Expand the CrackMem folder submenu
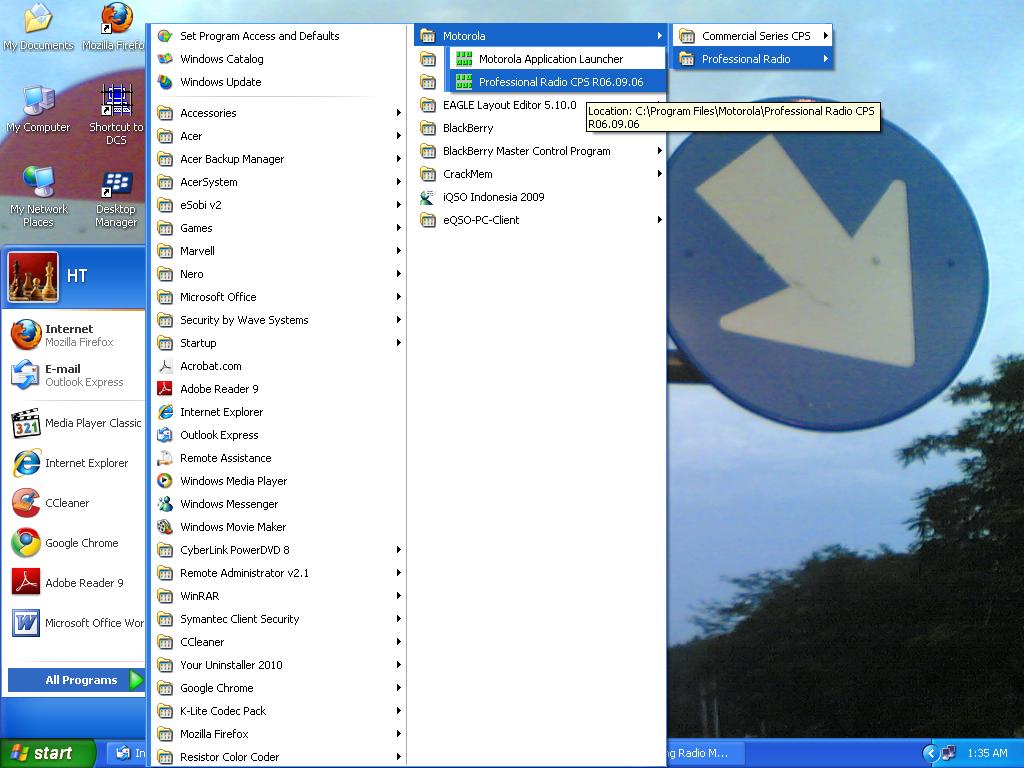 tap(540, 174)
